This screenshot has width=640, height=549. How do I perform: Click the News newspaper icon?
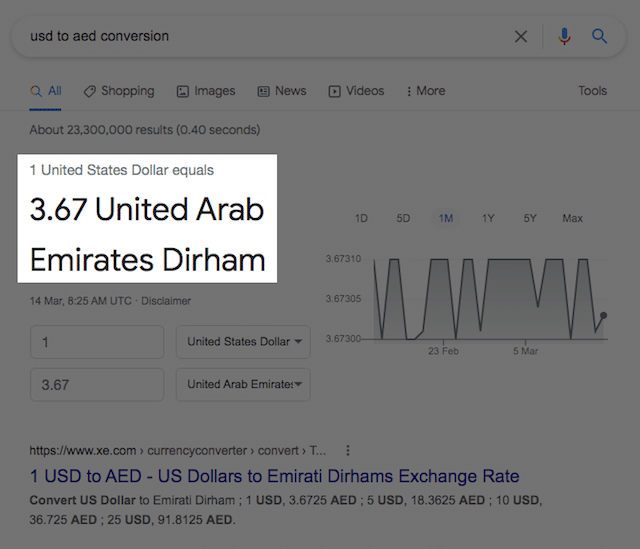(263, 91)
